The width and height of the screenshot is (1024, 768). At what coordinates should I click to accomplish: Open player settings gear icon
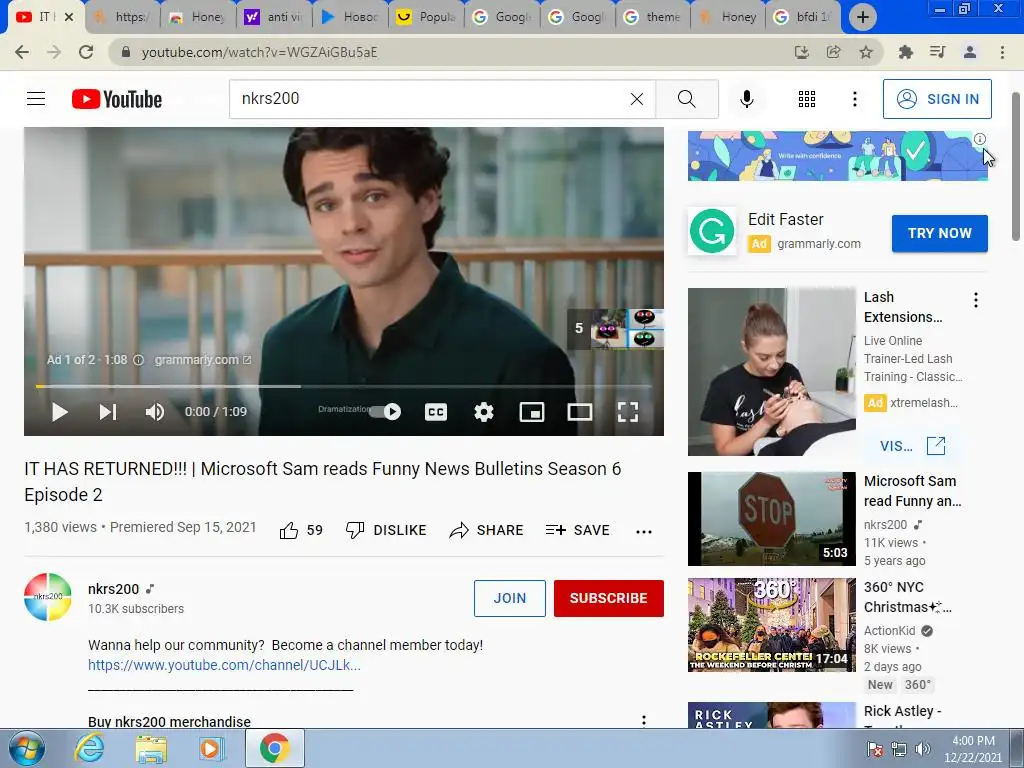(x=484, y=412)
